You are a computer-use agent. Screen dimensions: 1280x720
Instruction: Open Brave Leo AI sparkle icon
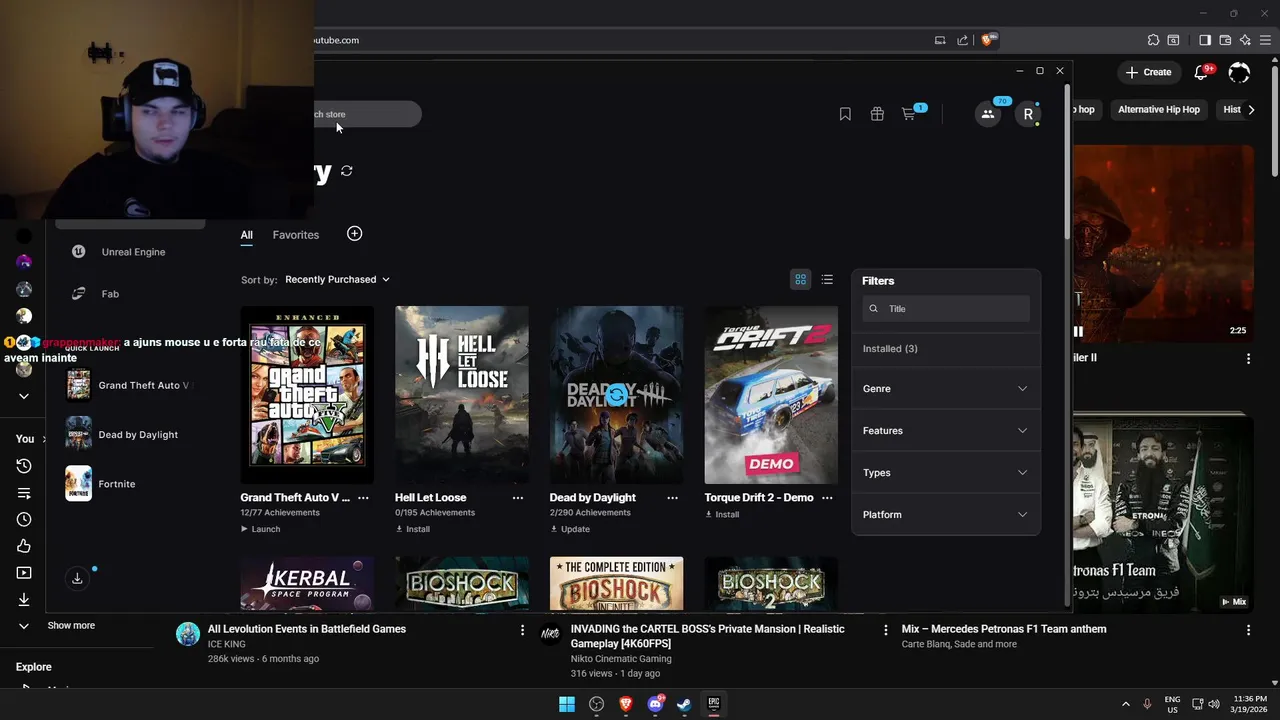(1245, 40)
